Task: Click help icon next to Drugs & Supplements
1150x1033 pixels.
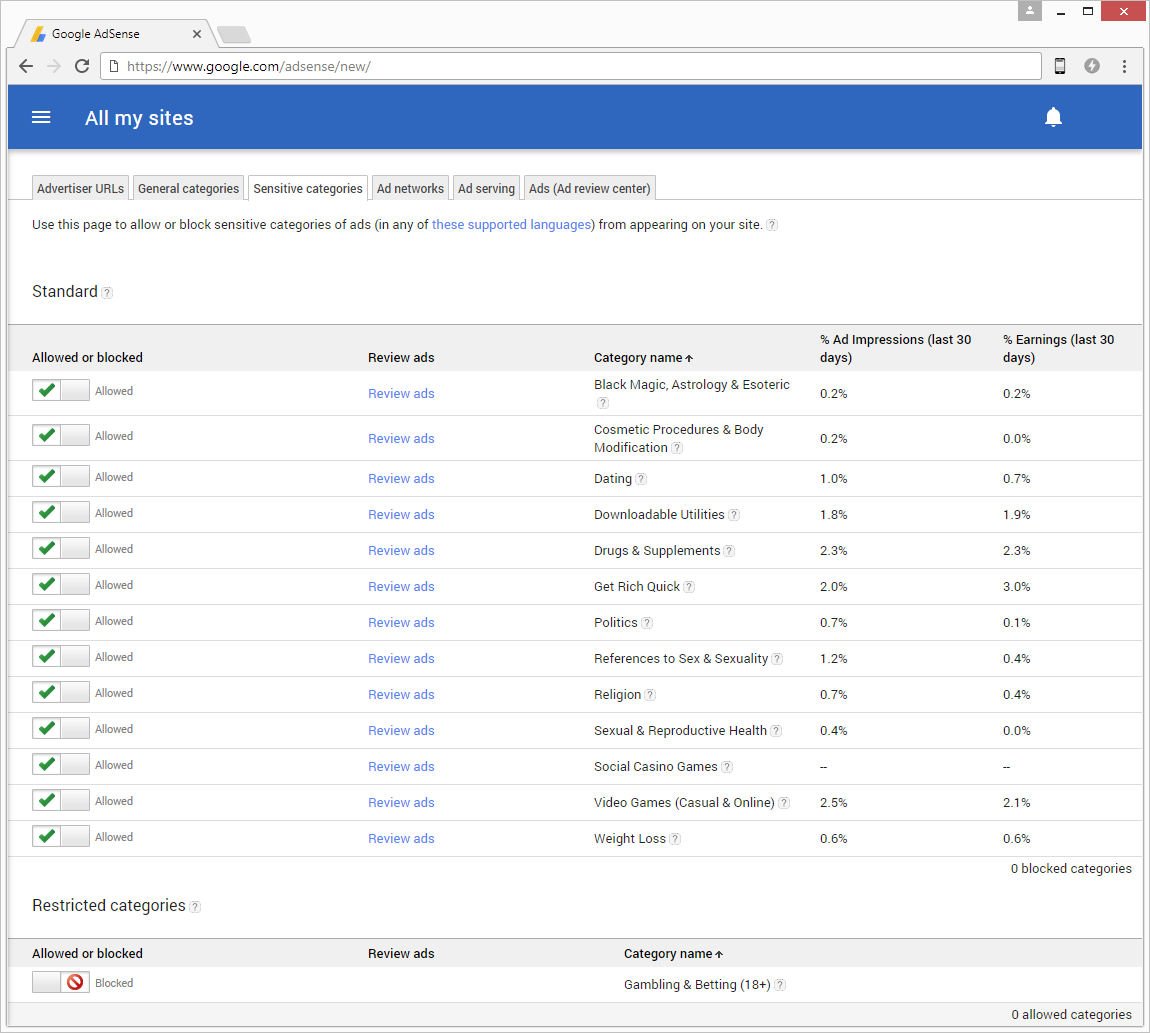Action: 729,551
